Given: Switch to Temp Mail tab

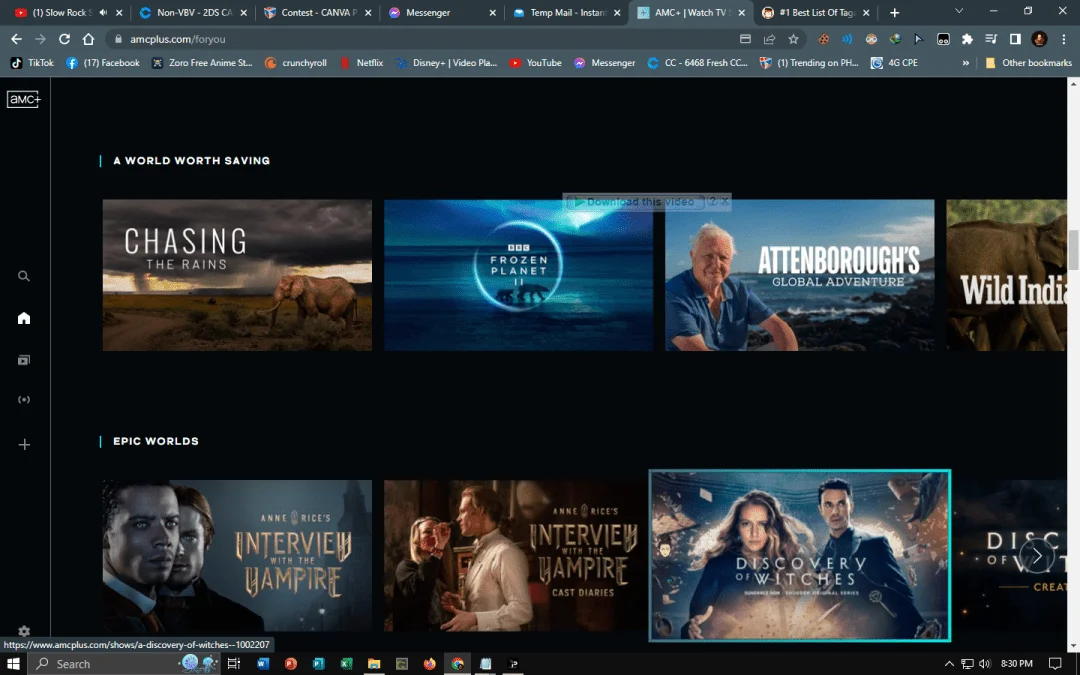Looking at the screenshot, I should click(x=565, y=12).
